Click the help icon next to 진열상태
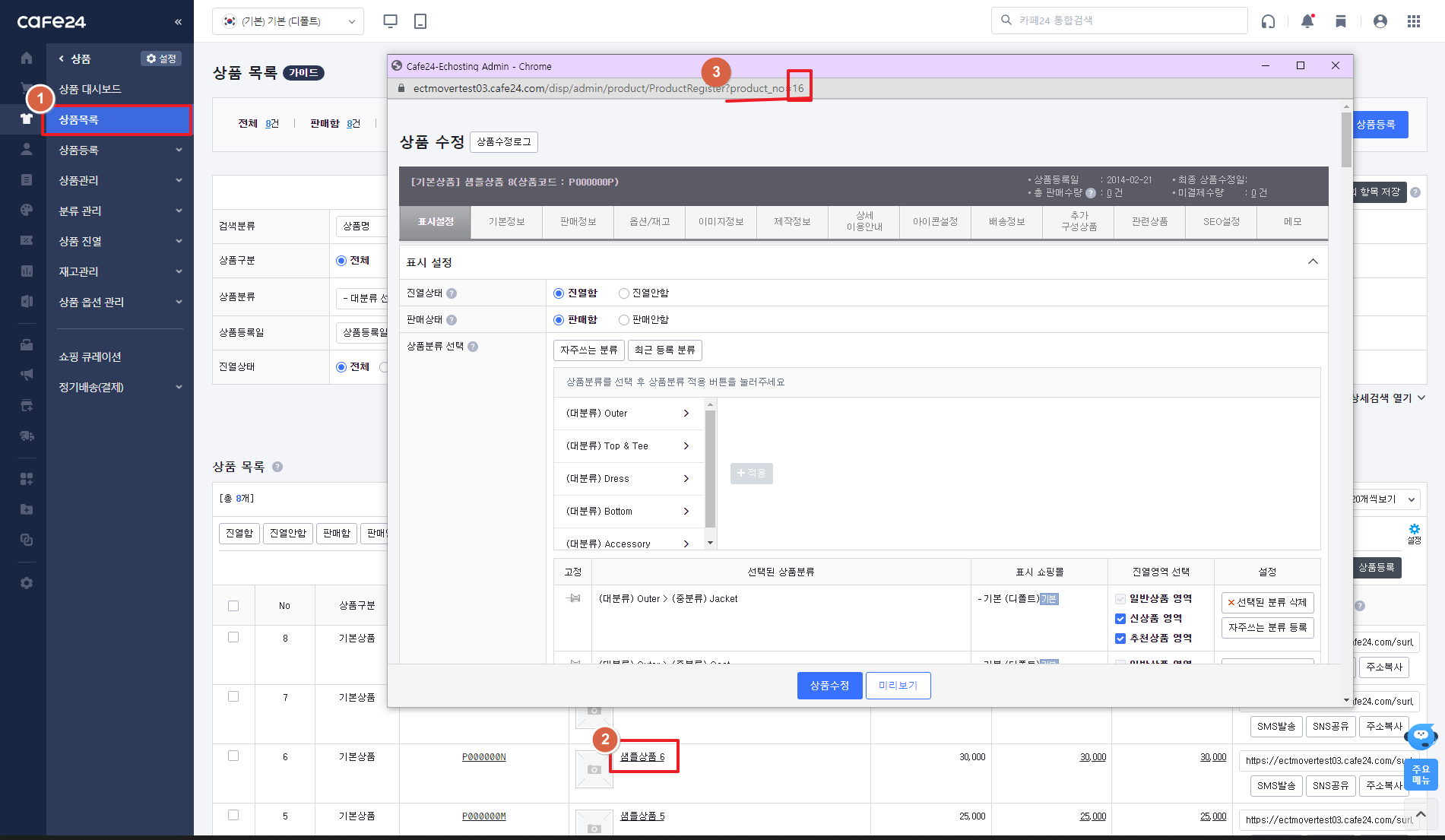The width and height of the screenshot is (1445, 840). tap(452, 293)
